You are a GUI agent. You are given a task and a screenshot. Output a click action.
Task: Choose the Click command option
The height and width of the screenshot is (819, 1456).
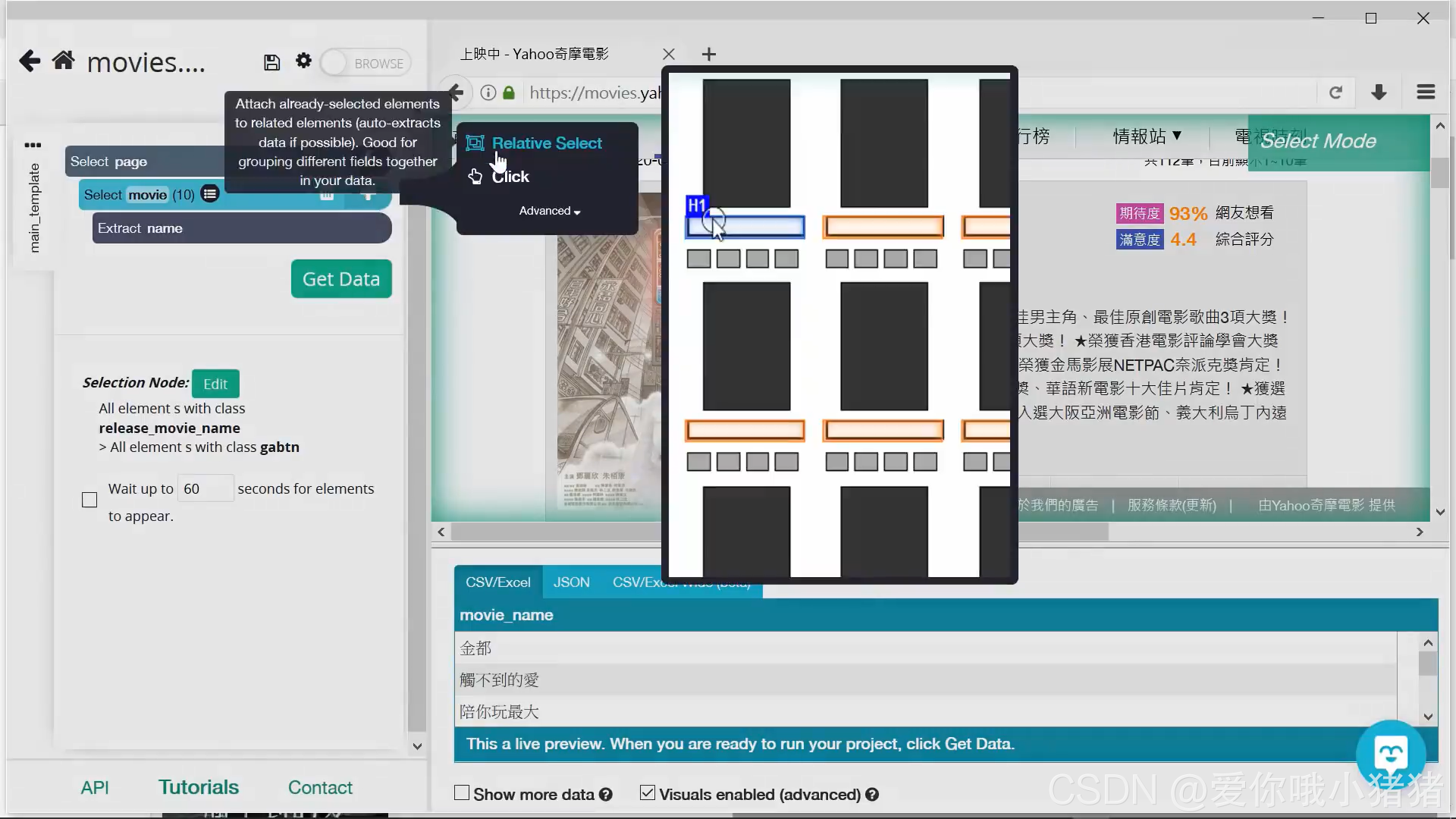[510, 177]
